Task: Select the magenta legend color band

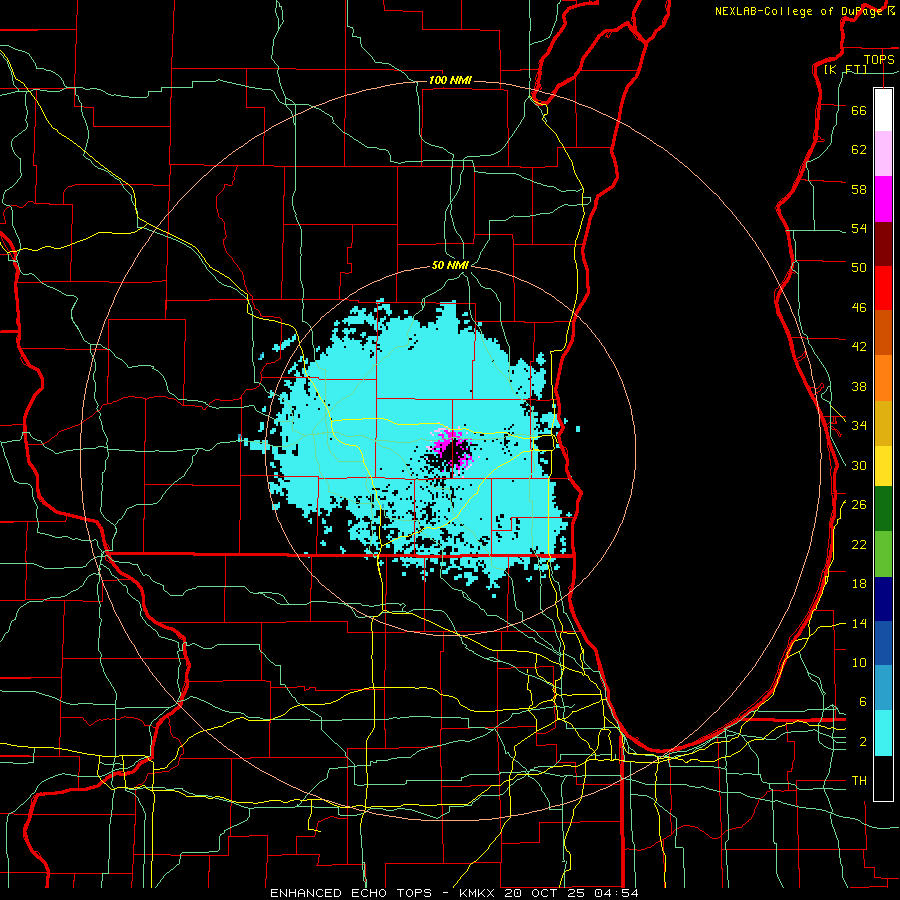Action: pyautogui.click(x=883, y=199)
